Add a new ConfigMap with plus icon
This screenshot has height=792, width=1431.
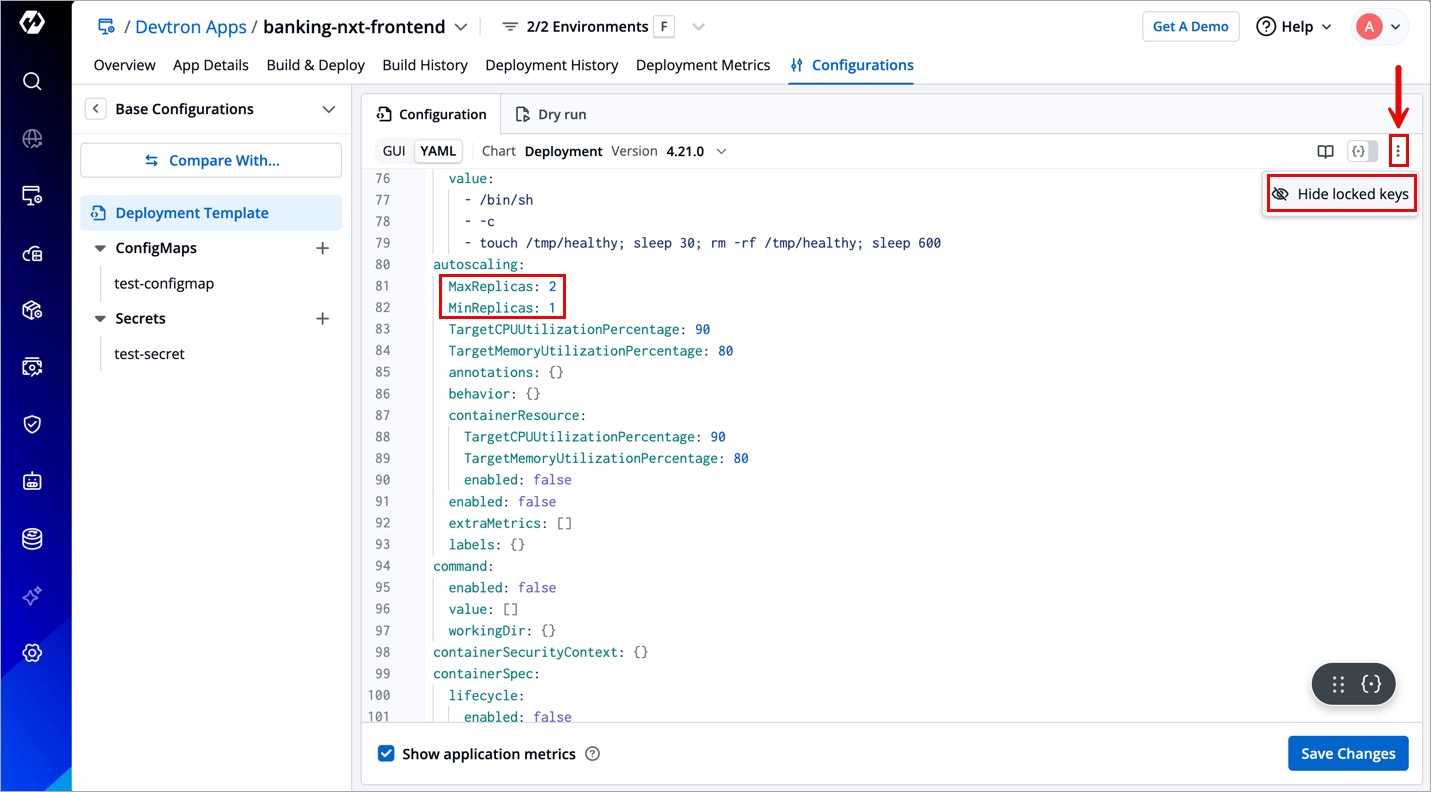322,248
